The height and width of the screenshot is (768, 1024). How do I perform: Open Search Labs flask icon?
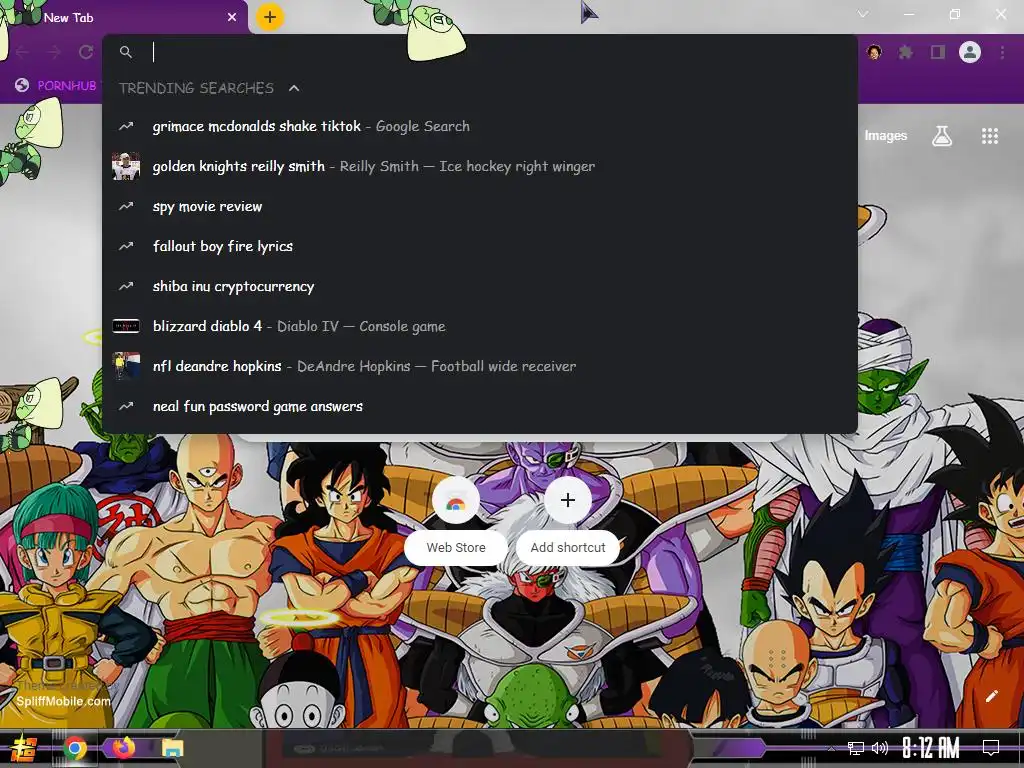pyautogui.click(x=942, y=136)
